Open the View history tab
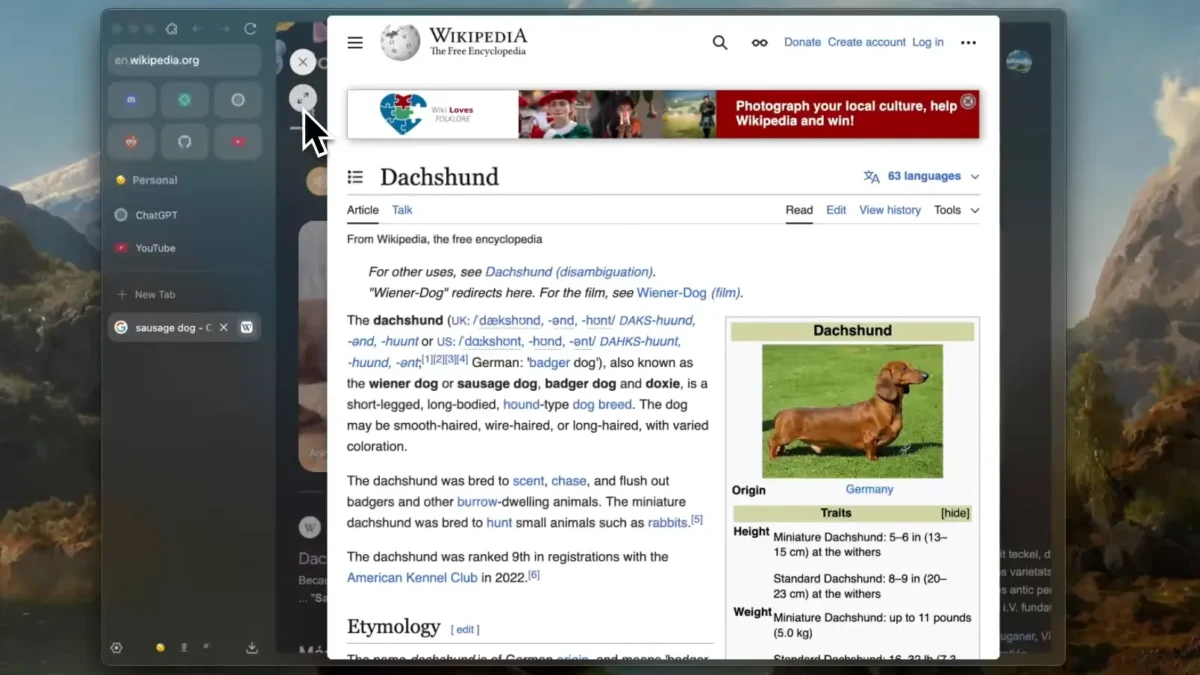This screenshot has width=1200, height=675. click(x=890, y=210)
